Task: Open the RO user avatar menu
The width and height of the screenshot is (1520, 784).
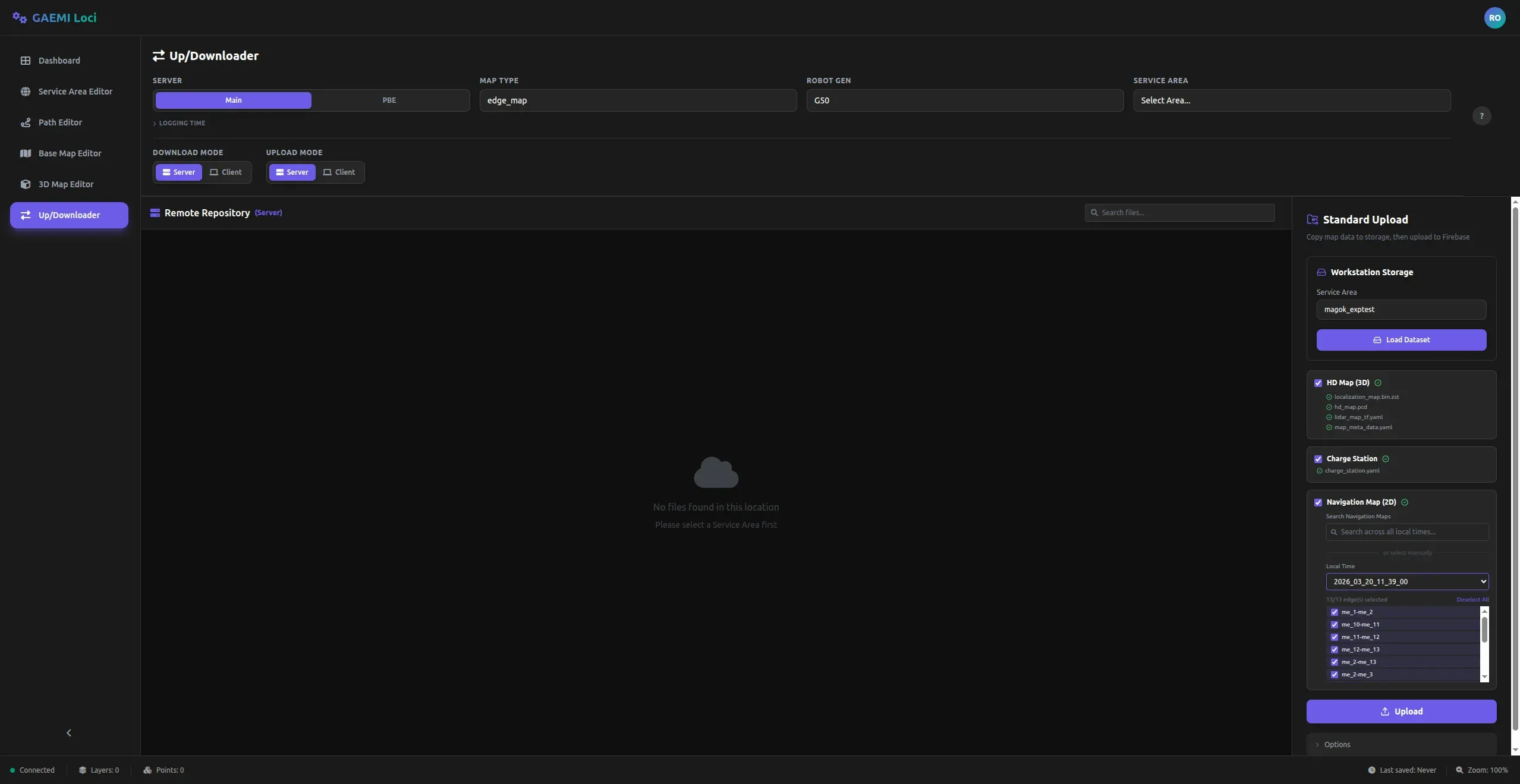Action: coord(1495,17)
